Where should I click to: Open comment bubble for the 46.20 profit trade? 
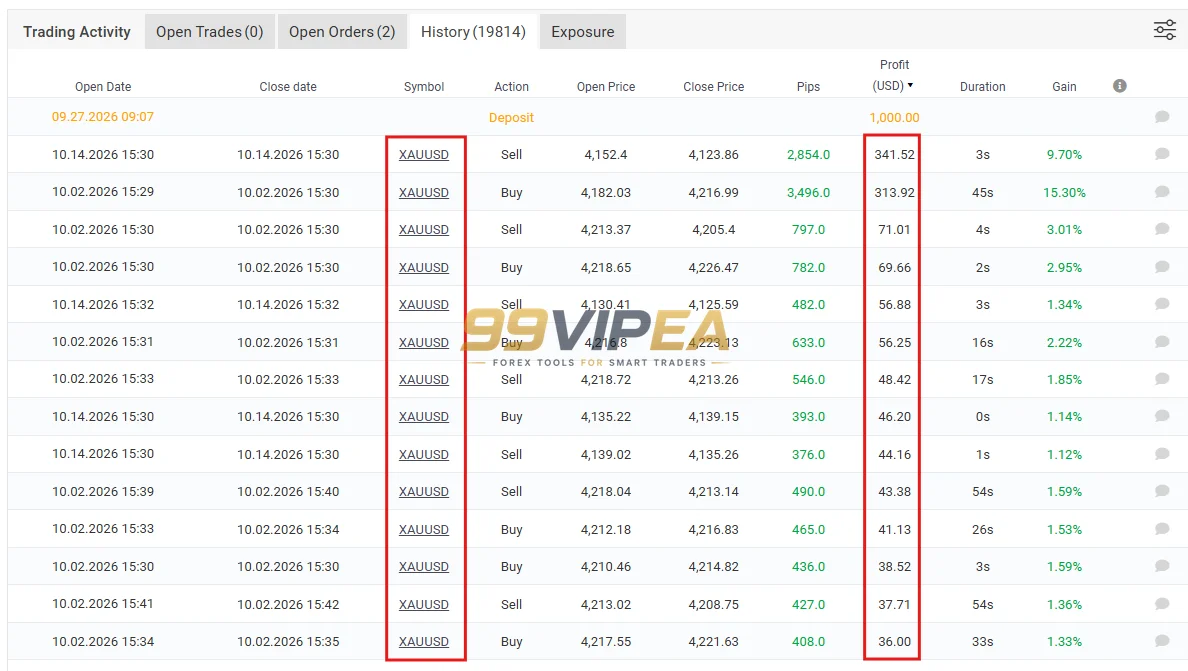(x=1161, y=416)
